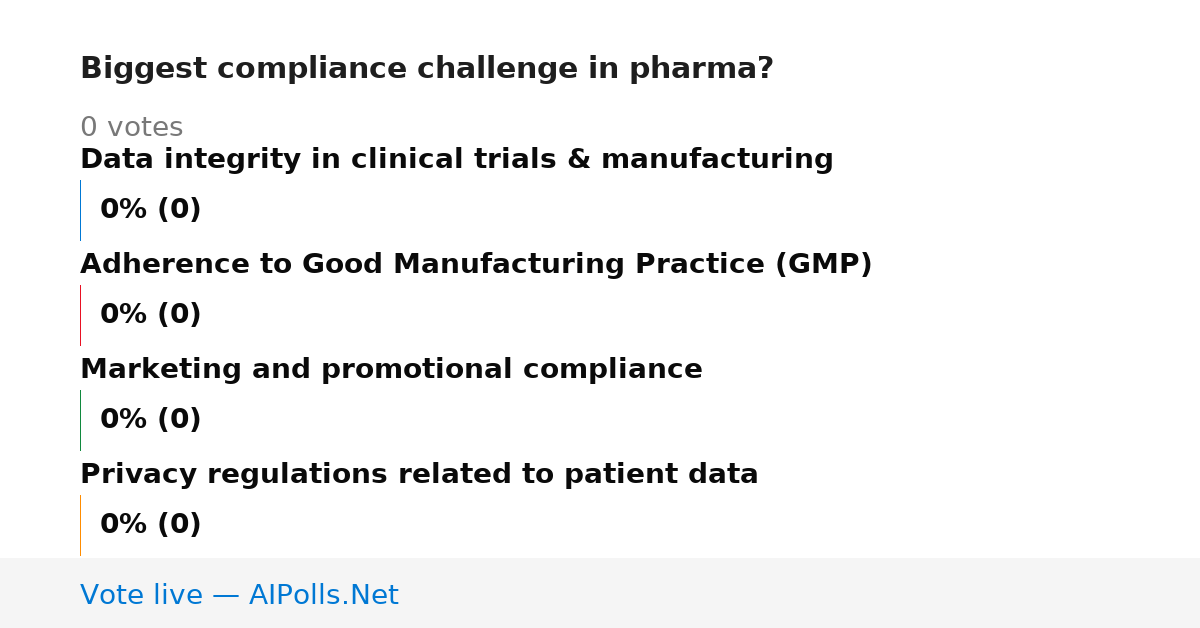Choose Adherence to Good Manufacturing Practice option

coord(476,265)
